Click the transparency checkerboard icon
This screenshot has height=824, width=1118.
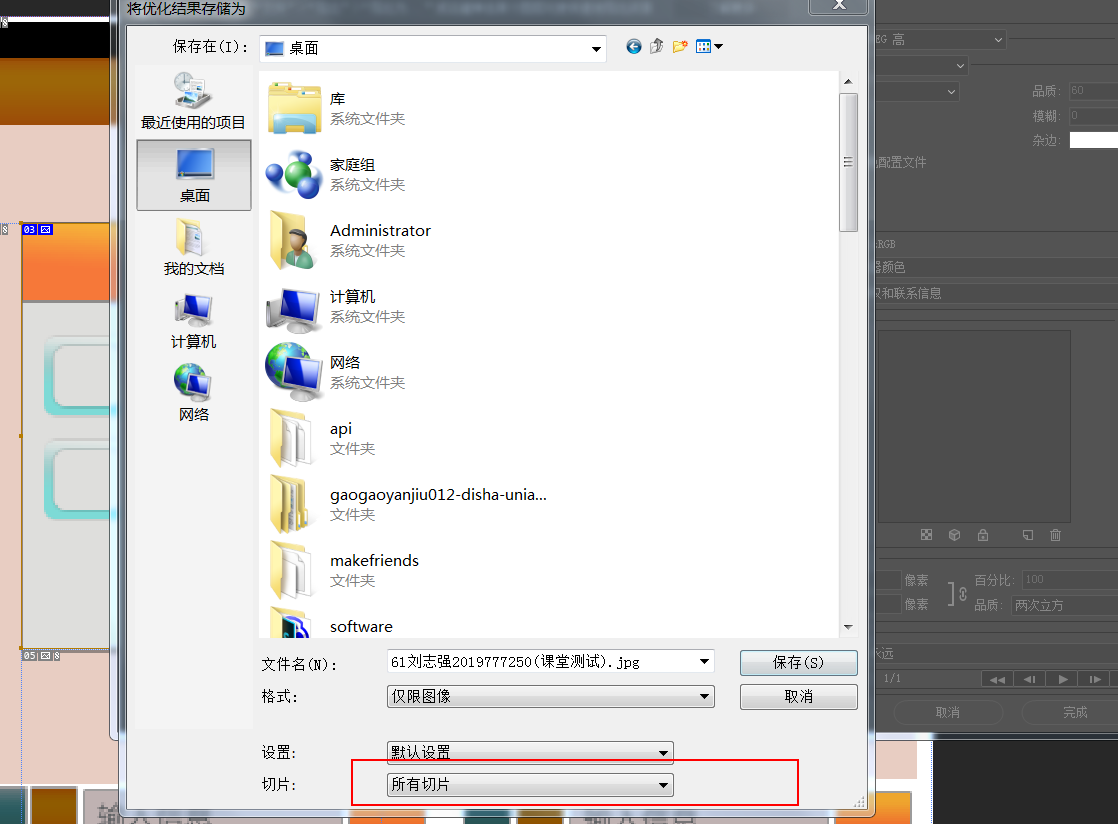[x=926, y=535]
